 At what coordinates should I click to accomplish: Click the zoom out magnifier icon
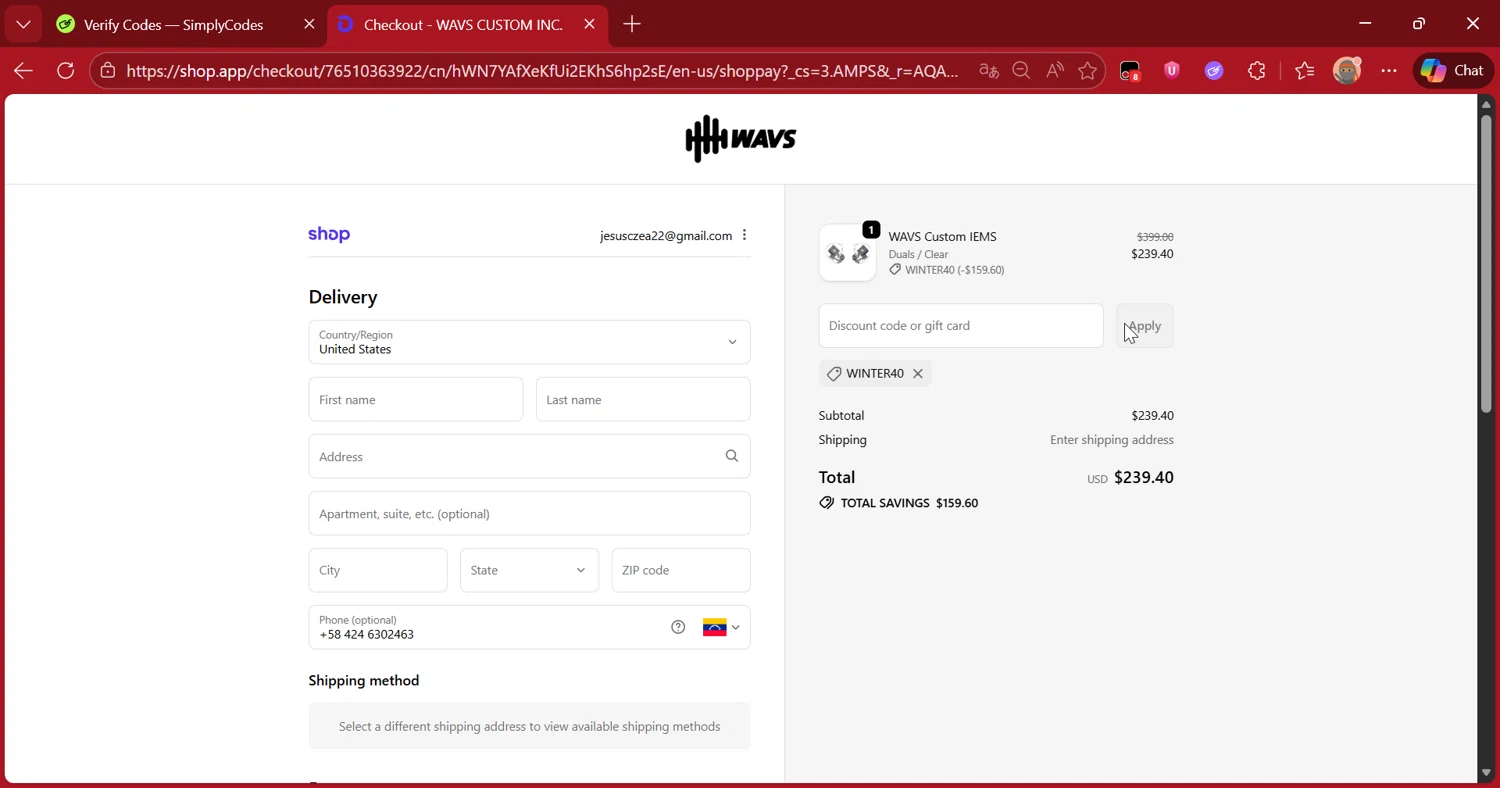pos(1021,71)
